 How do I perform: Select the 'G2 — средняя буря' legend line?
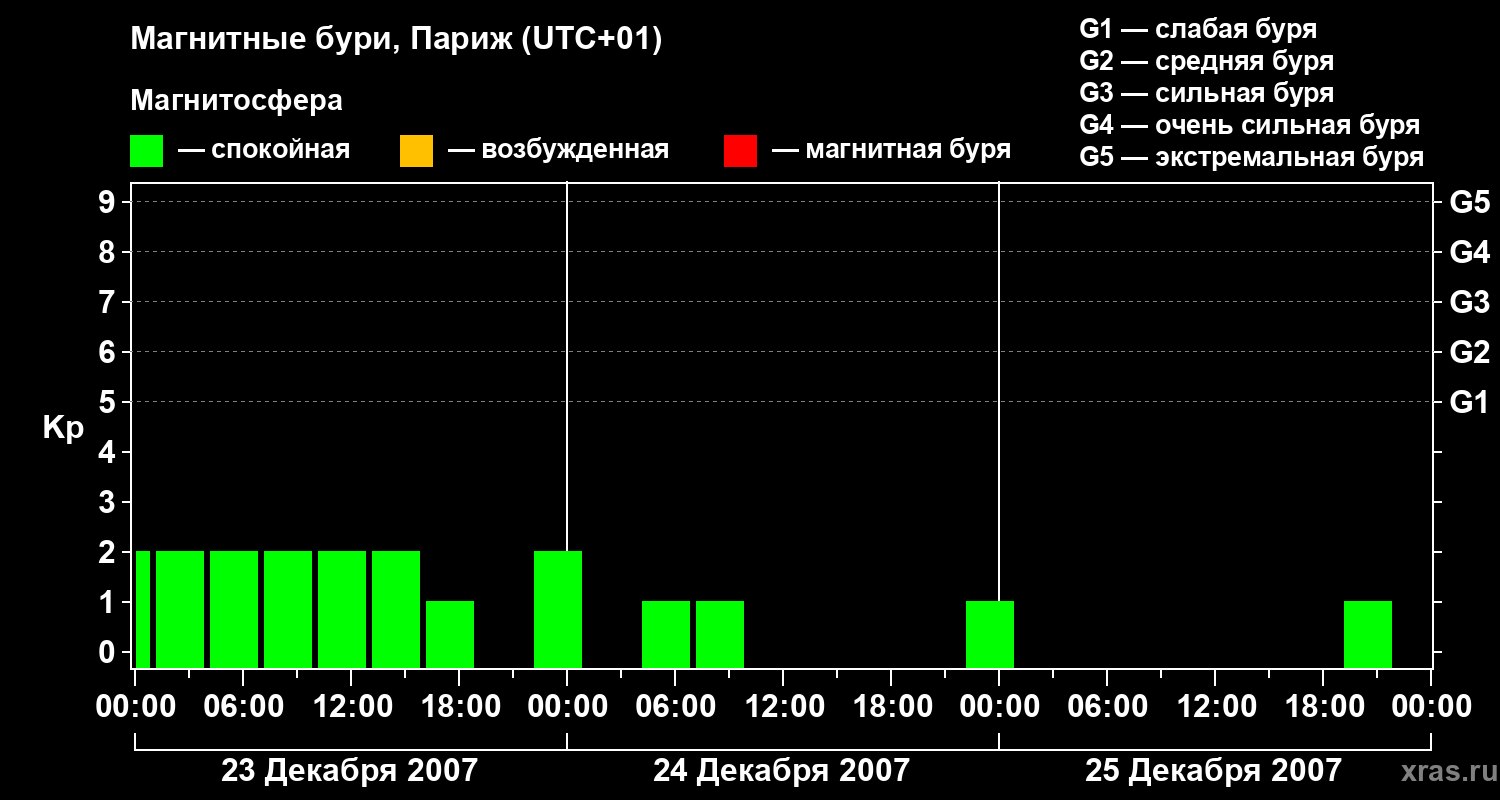(1207, 61)
